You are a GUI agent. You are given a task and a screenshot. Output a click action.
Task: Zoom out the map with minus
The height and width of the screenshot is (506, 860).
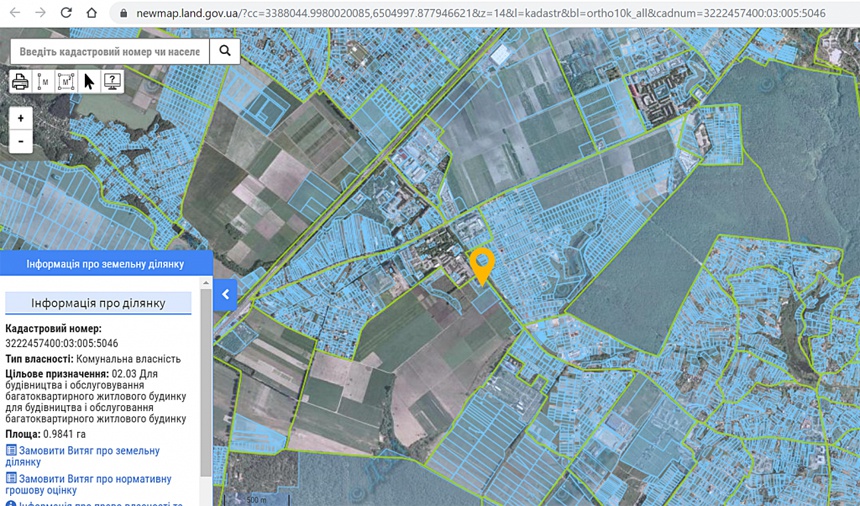21,141
